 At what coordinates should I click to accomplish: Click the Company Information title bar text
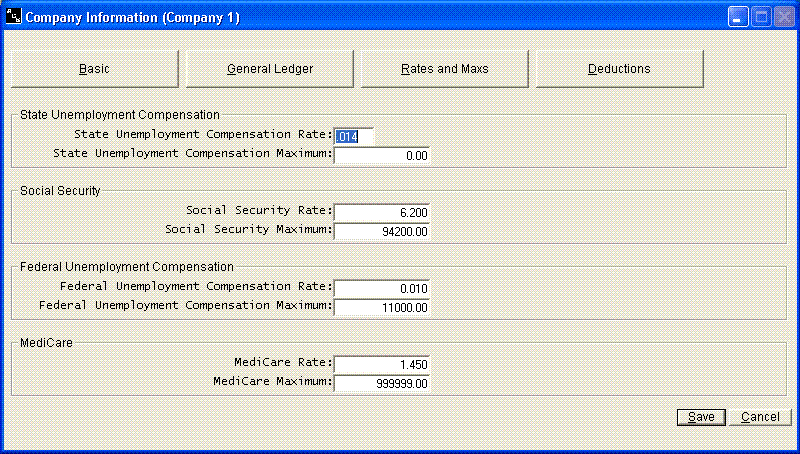[x=131, y=17]
